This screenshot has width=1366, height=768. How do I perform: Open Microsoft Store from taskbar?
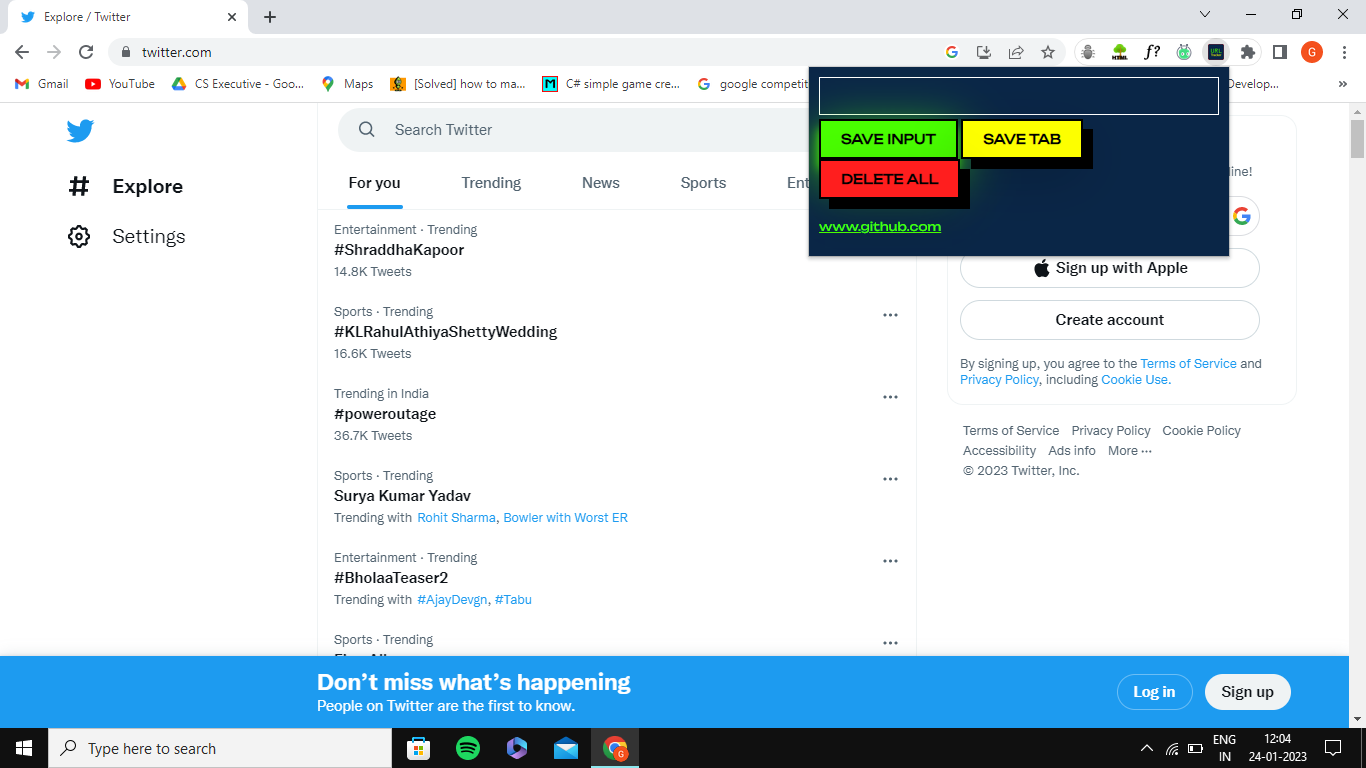tap(418, 748)
